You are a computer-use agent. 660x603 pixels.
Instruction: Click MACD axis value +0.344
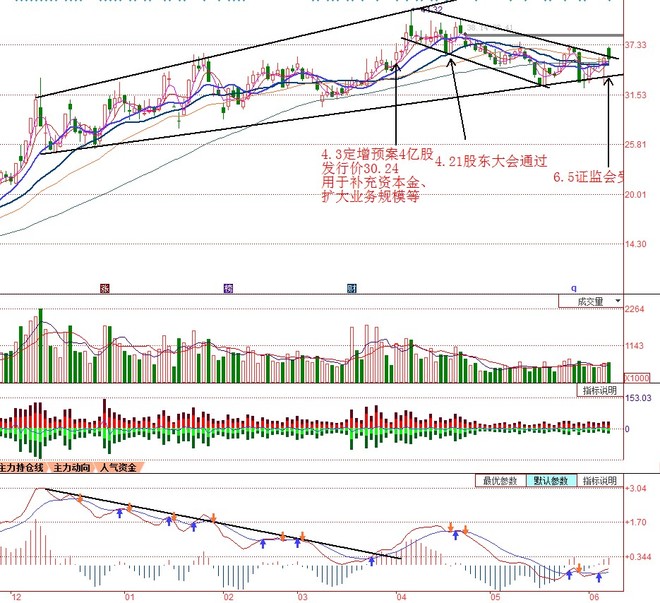pyautogui.click(x=638, y=557)
